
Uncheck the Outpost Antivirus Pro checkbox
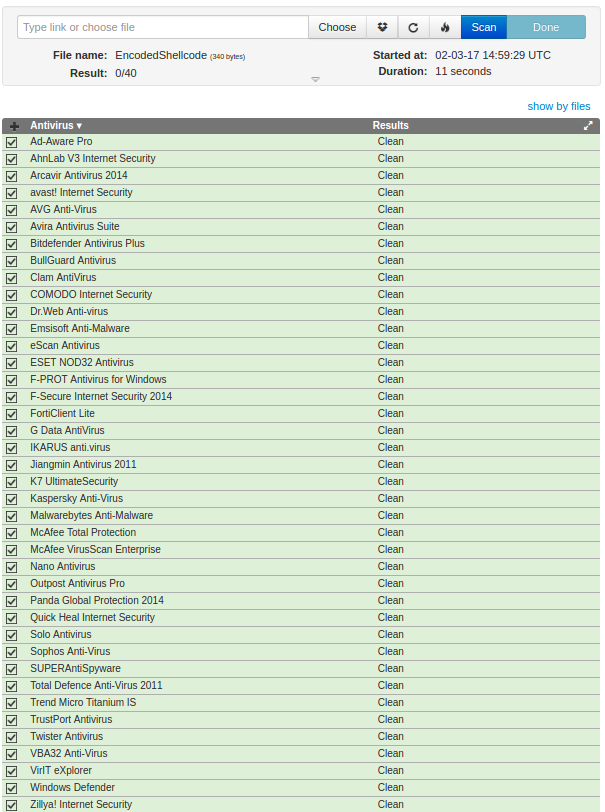click(x=12, y=585)
